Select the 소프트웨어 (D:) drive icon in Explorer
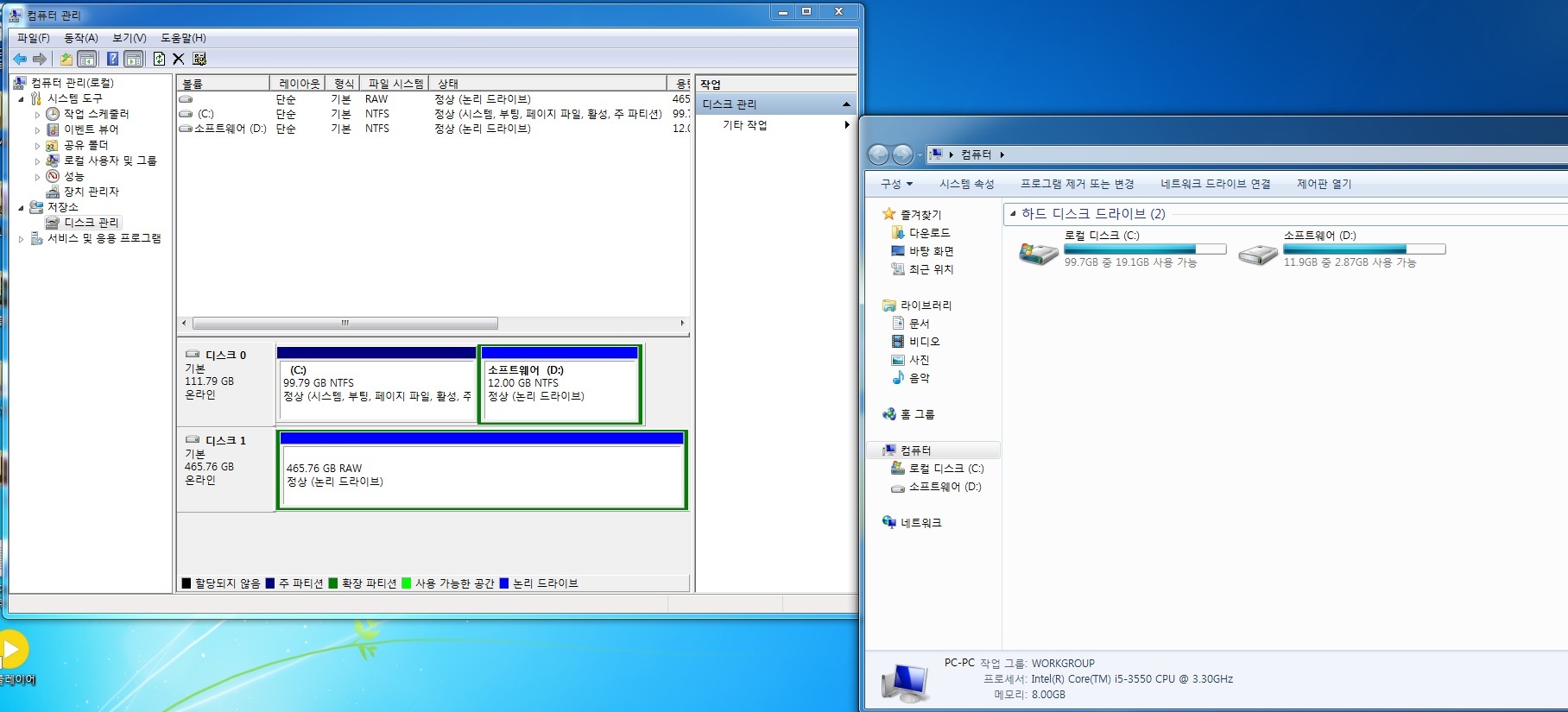 [1258, 253]
